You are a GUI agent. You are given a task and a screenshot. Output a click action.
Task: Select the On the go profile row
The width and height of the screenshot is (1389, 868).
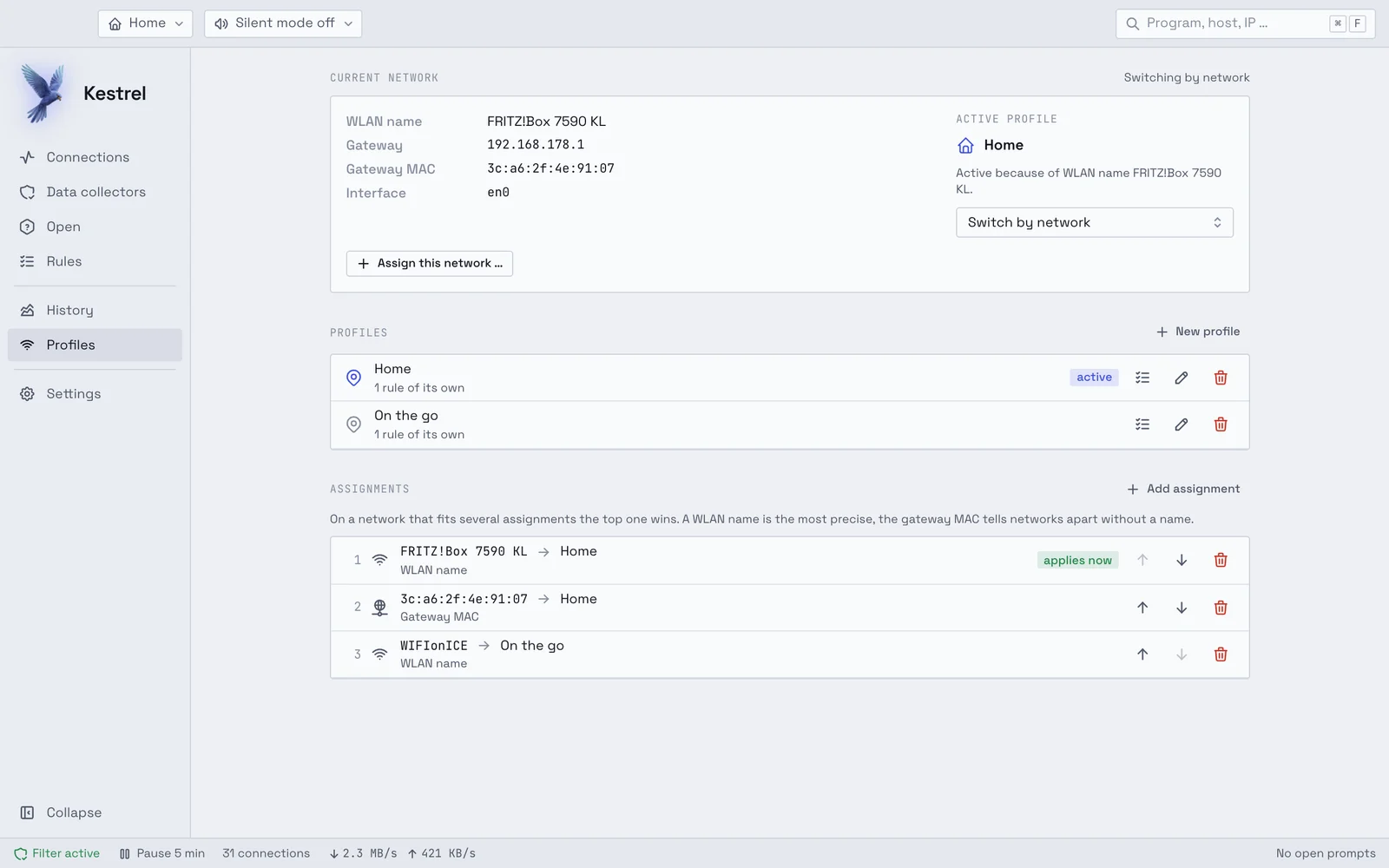click(x=789, y=424)
